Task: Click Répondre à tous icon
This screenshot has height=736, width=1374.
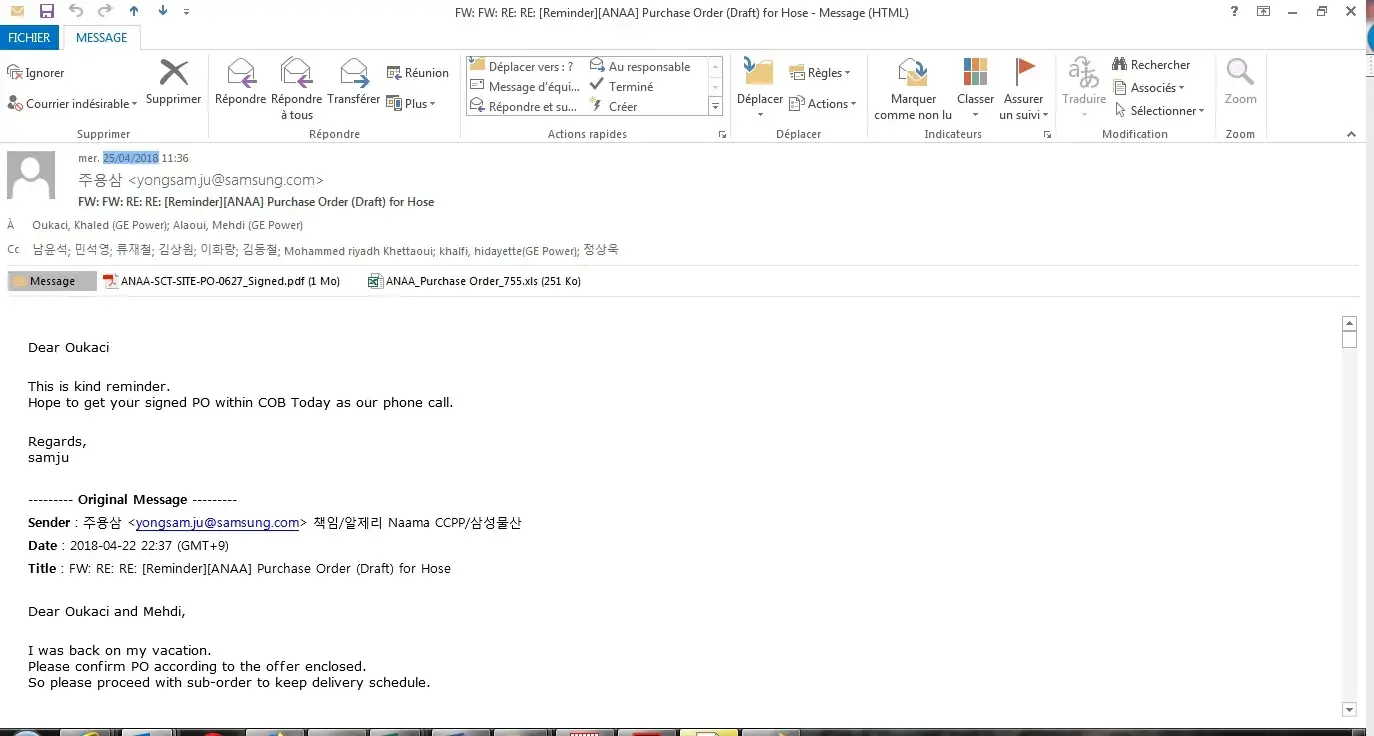Action: (x=296, y=74)
